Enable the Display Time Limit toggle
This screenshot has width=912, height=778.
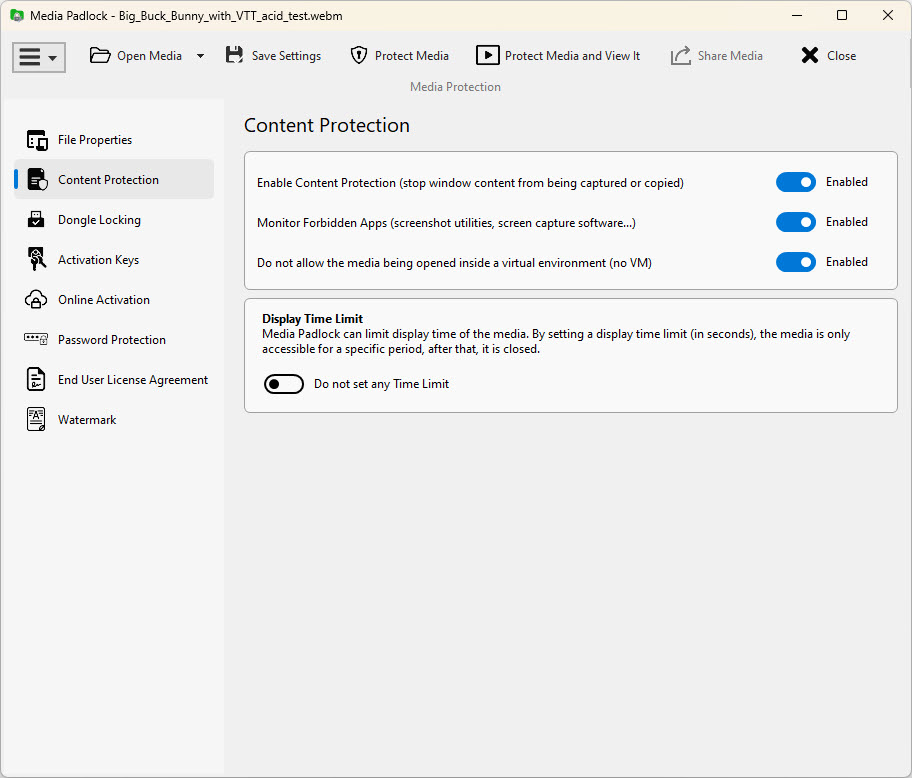pyautogui.click(x=284, y=384)
